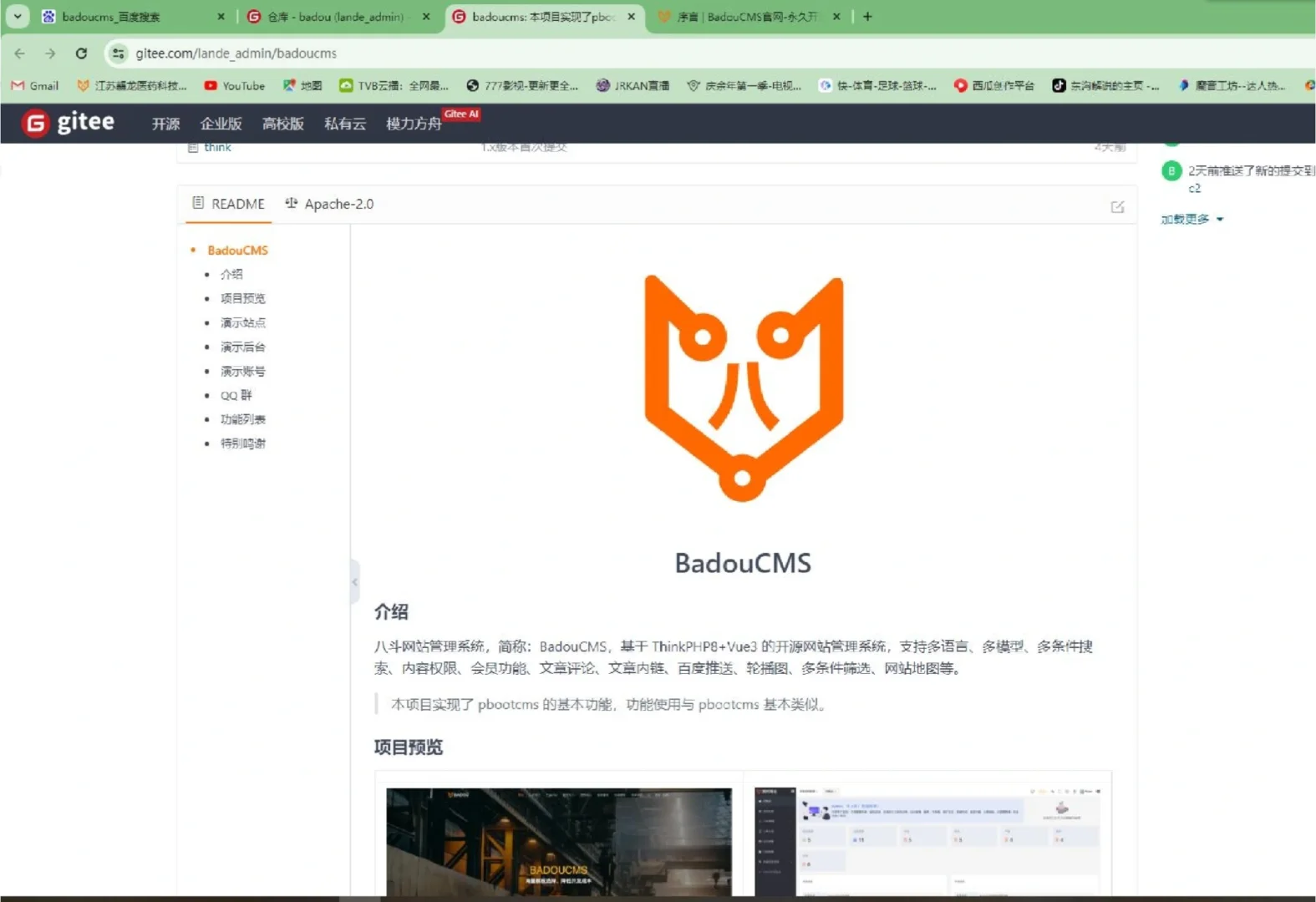The width and height of the screenshot is (1316, 902).
Task: Switch to the 序言 BadouCMS官网 tab
Action: coord(746,17)
